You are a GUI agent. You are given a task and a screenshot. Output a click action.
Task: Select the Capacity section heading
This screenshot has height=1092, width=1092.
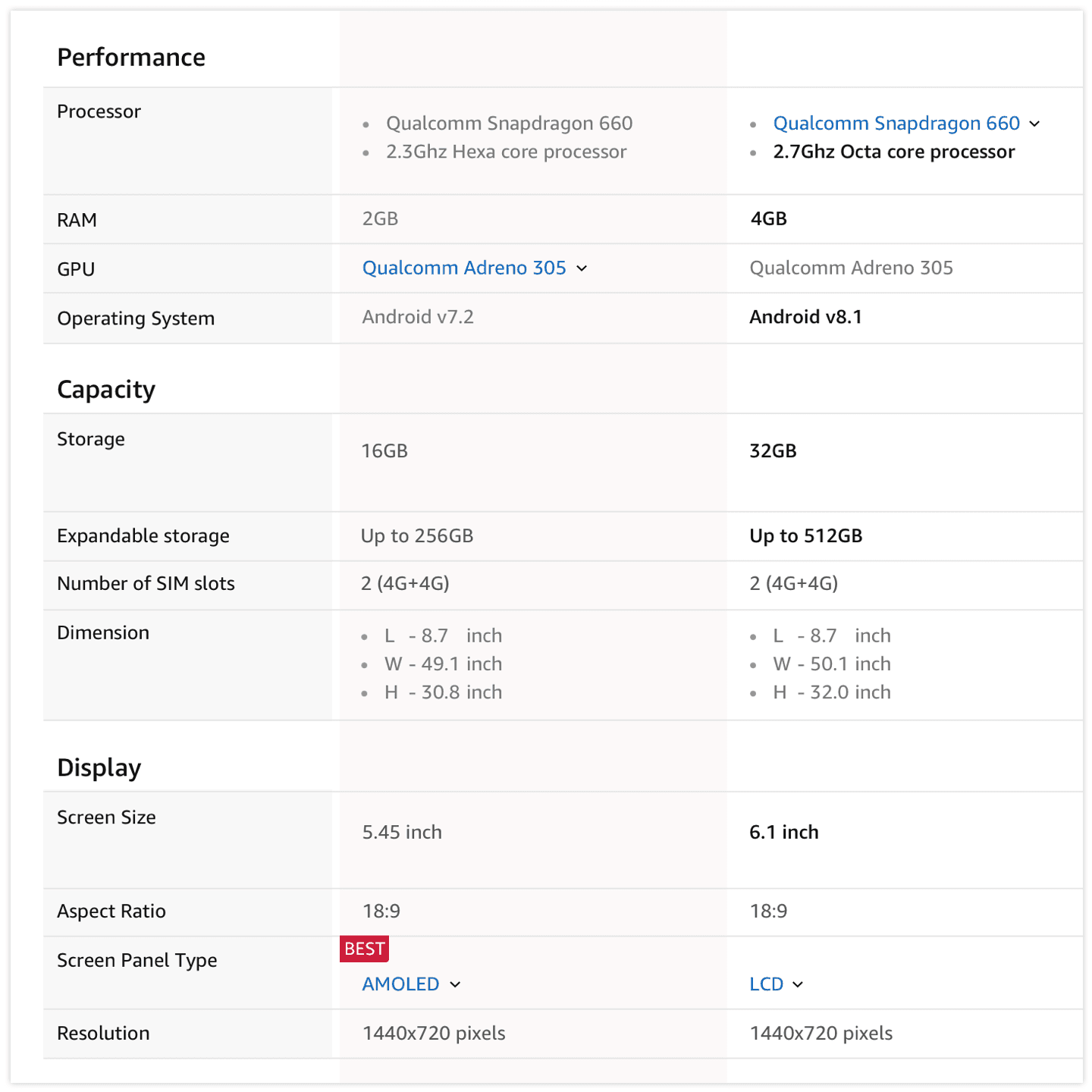(106, 390)
